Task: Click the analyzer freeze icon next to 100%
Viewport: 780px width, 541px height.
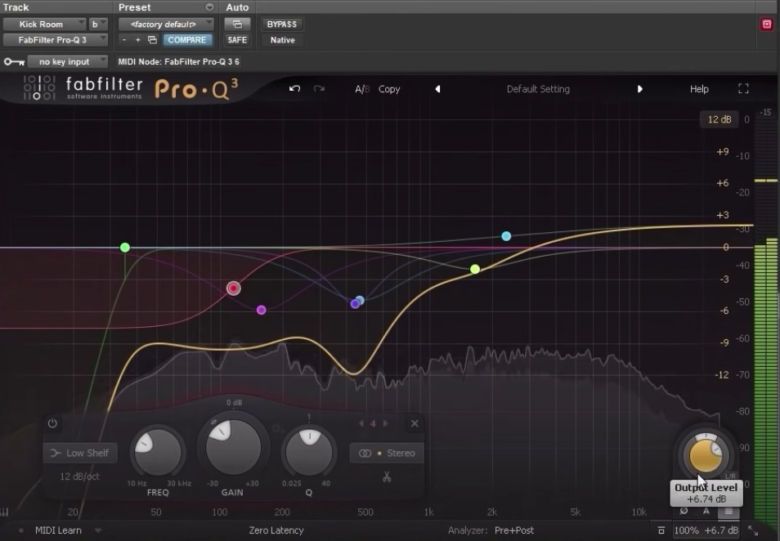Action: 661,531
